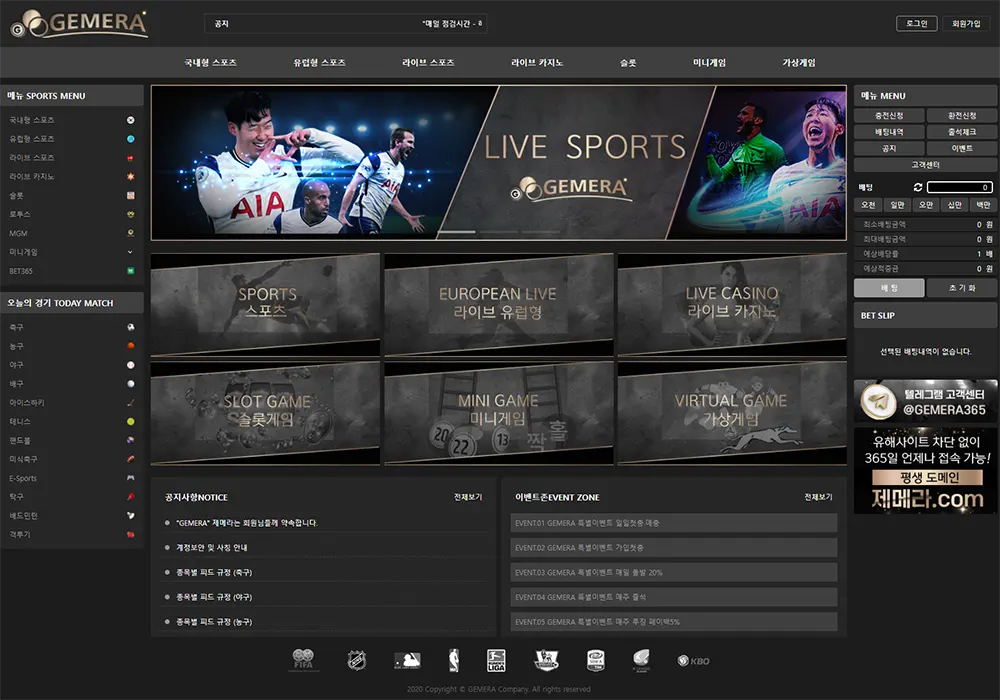Viewport: 1000px width, 700px height.
Task: Open the VIRTUAL GAME tile
Action: (732, 413)
